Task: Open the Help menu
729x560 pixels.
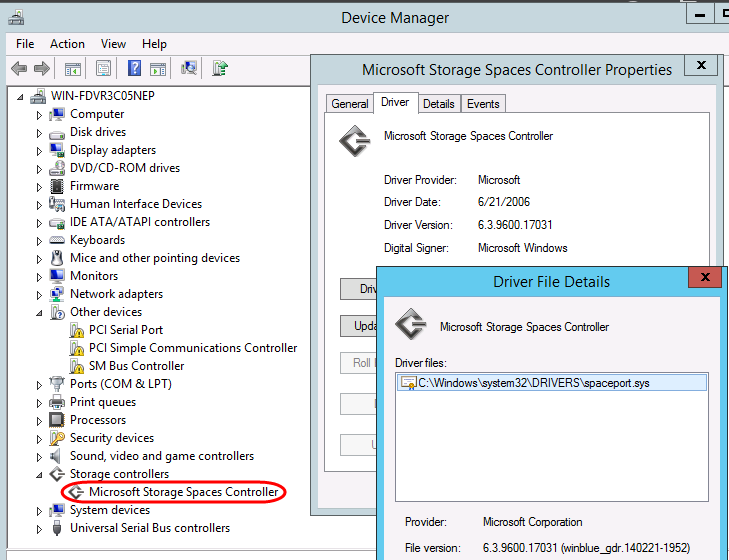Action: pos(154,44)
